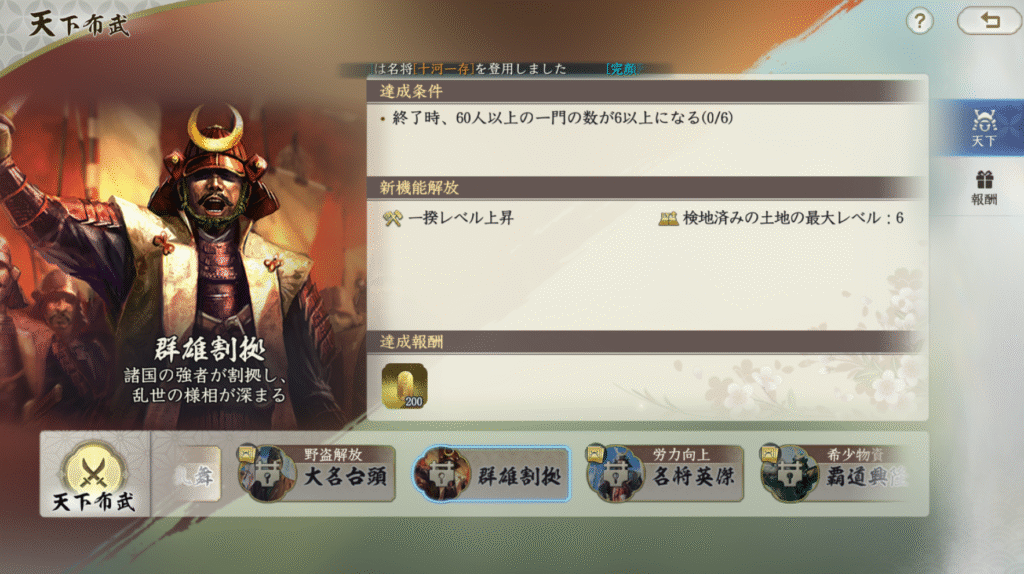Screen dimensions: 1024x574
Task: Click the back arrow button
Action: tap(989, 21)
